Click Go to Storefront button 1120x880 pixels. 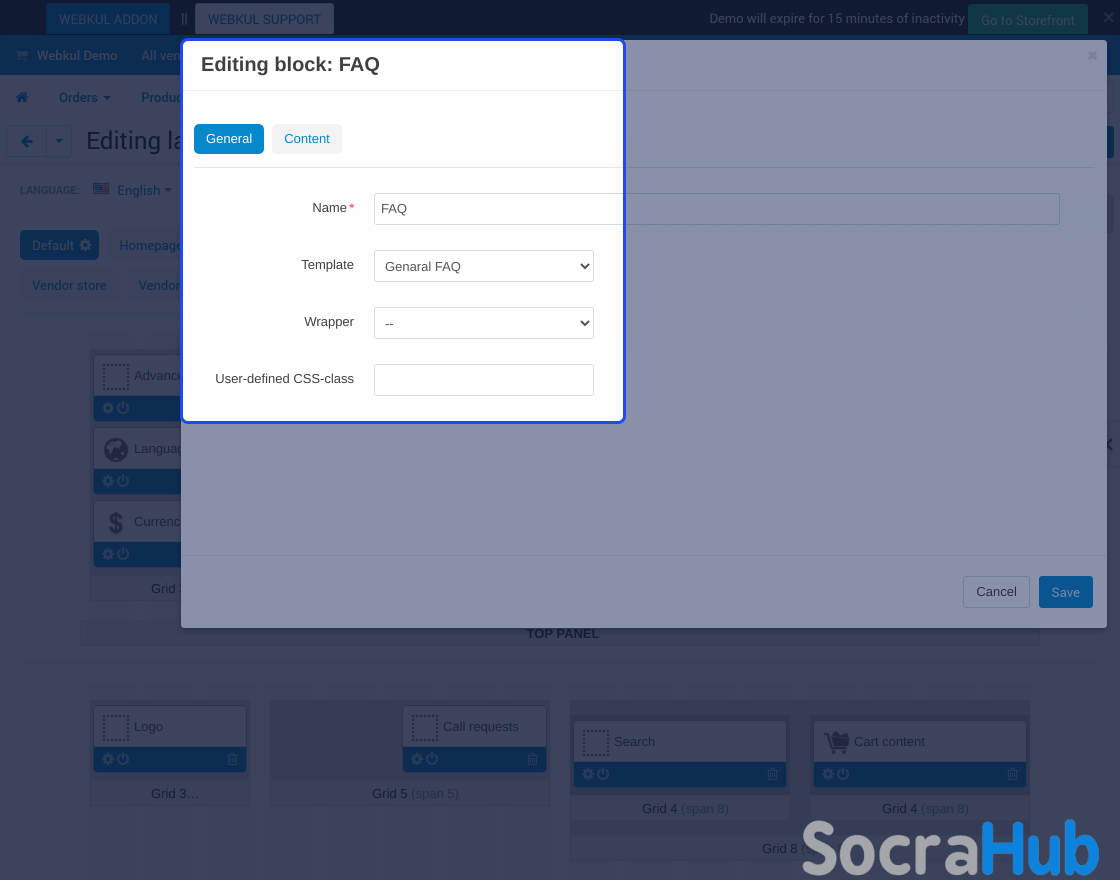click(x=1027, y=20)
